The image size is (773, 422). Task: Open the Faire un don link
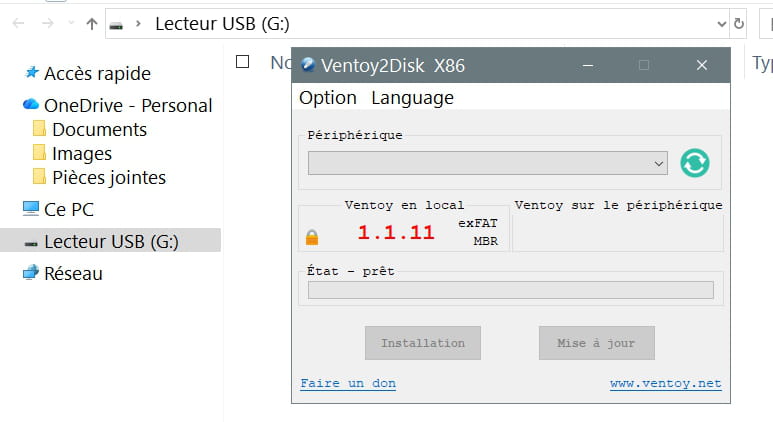(x=348, y=384)
